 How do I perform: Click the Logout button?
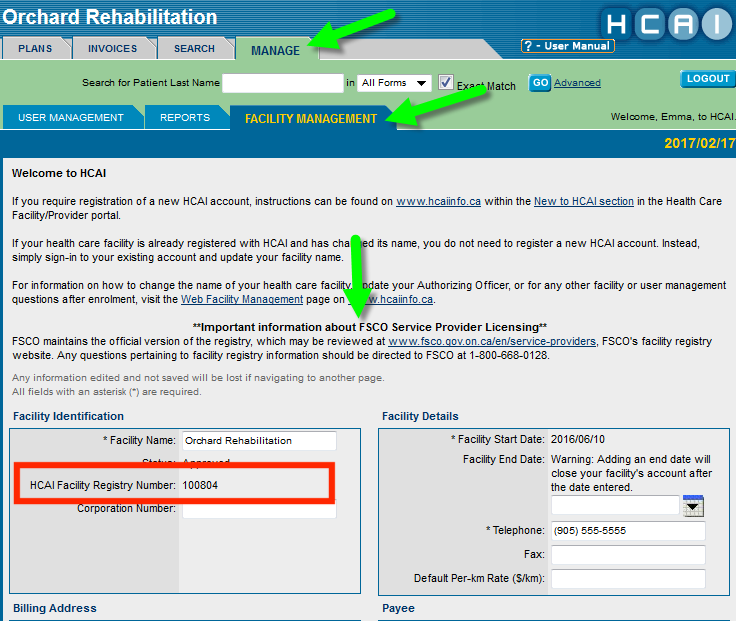708,79
